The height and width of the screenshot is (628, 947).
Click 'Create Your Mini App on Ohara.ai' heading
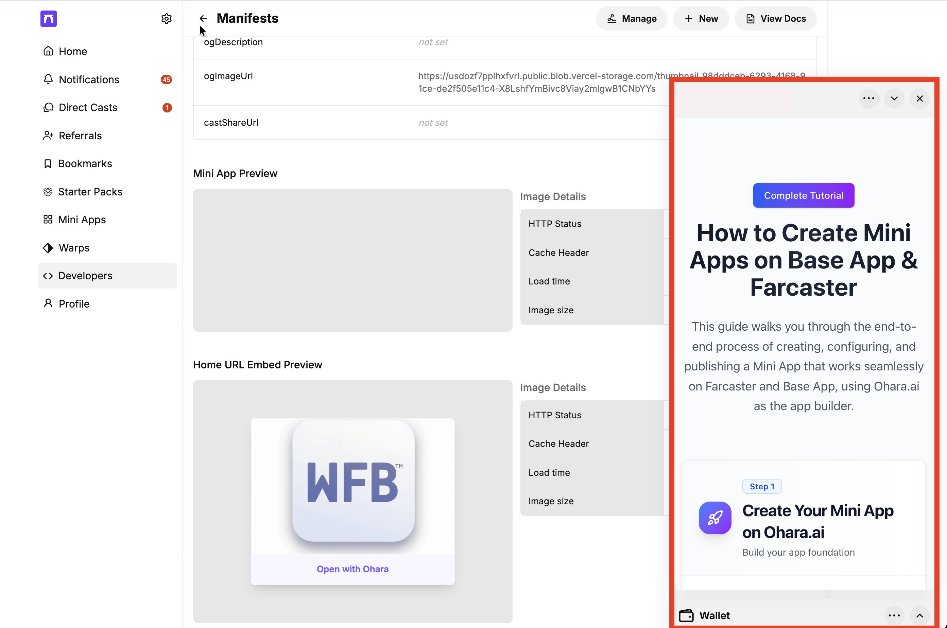pos(818,521)
